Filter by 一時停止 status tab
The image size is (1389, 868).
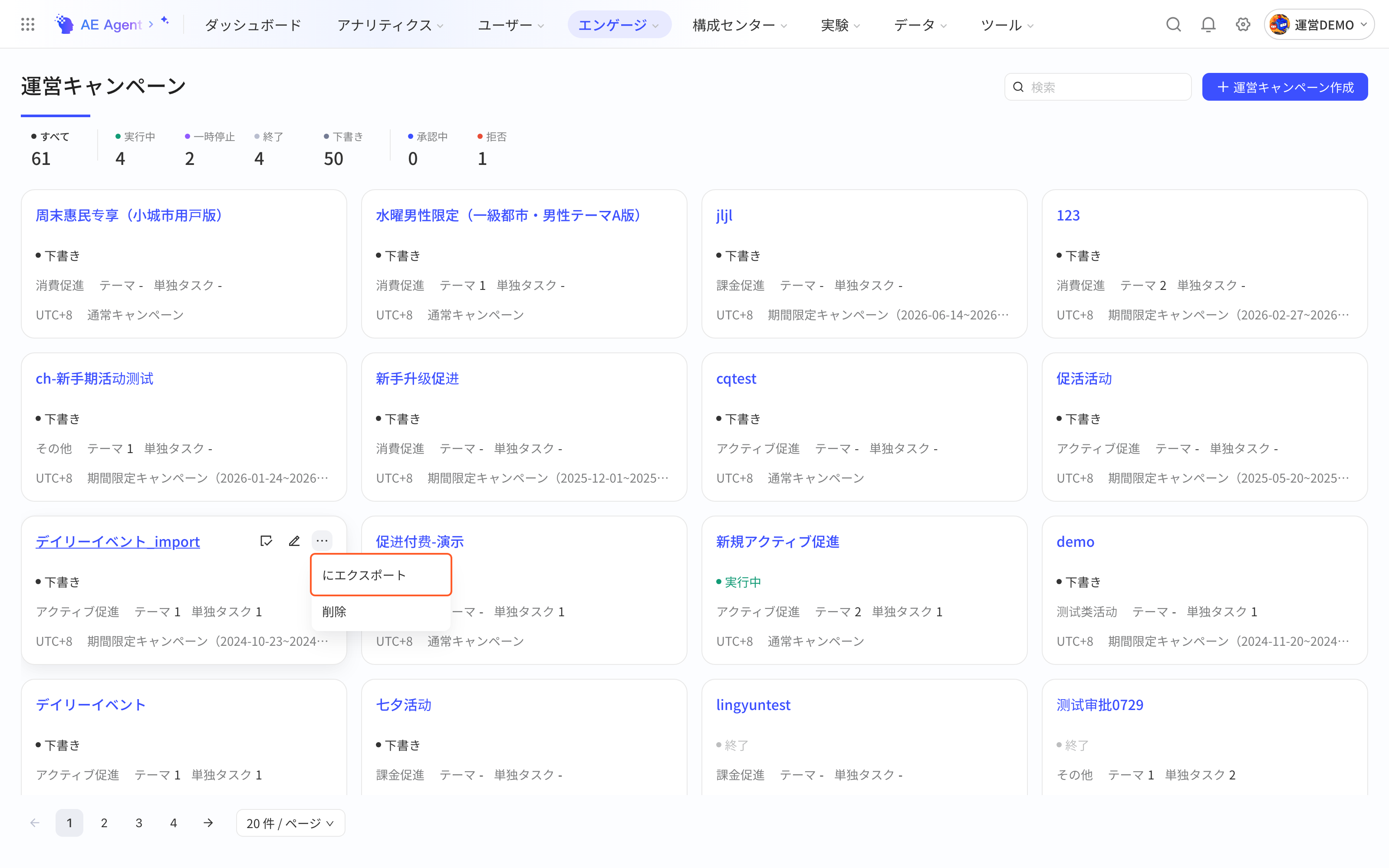[210, 148]
